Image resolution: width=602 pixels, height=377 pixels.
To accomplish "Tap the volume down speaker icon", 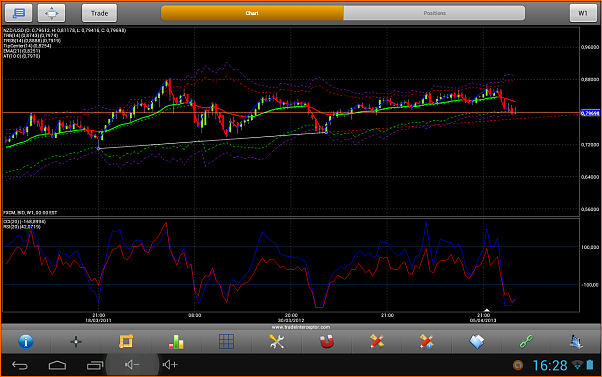I will point(132,365).
